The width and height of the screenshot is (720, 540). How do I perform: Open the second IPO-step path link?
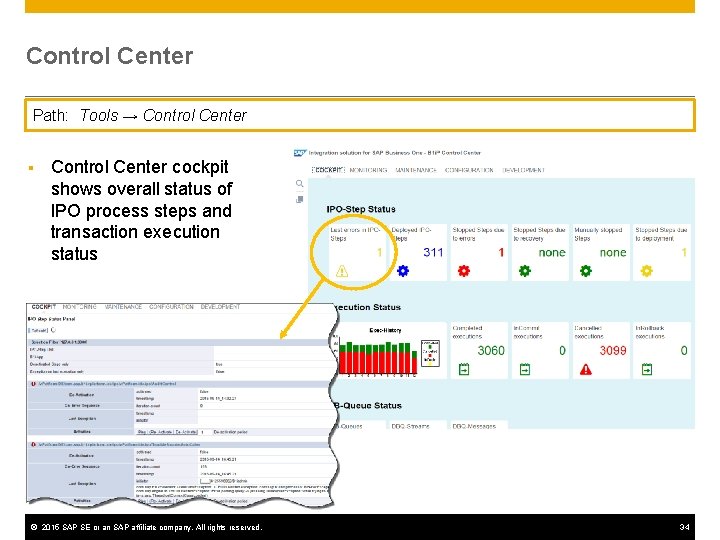pos(119,444)
